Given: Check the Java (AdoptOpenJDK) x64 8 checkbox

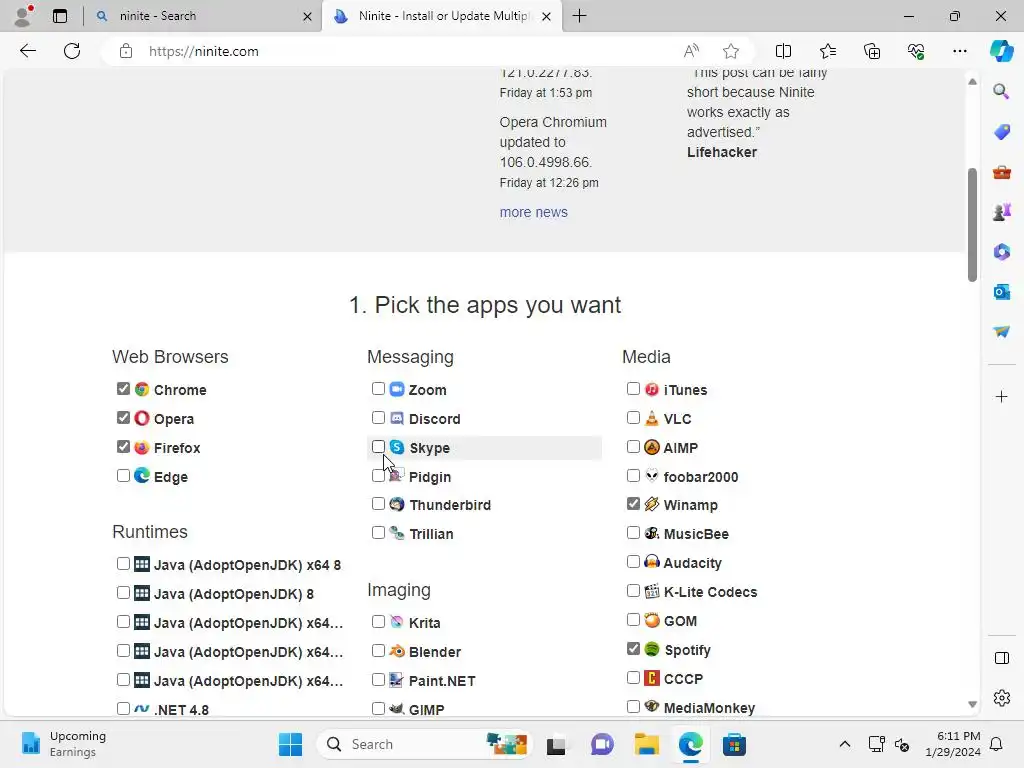Looking at the screenshot, I should [123, 564].
